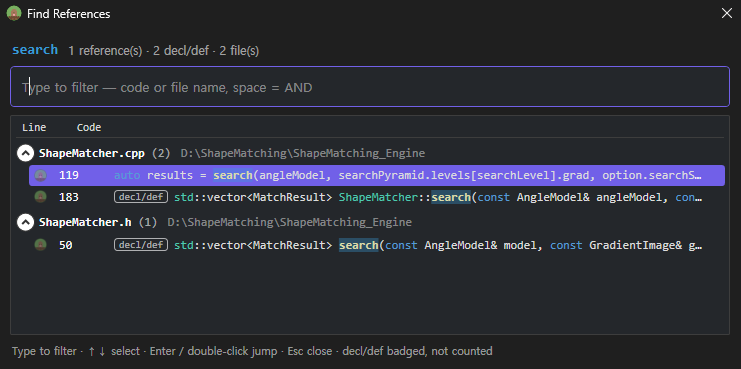Click the decl/def badge on line 50
The image size is (741, 369).
141,245
